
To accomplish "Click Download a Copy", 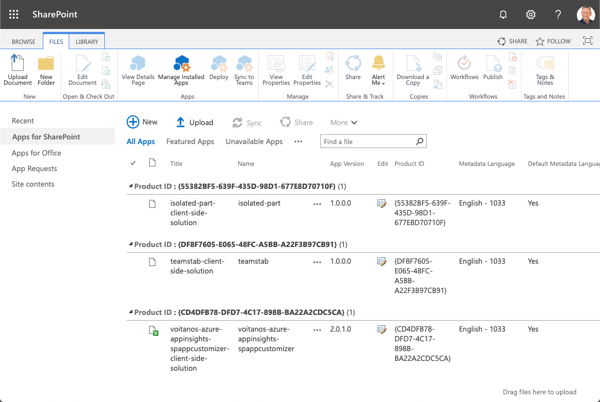I will coord(412,70).
